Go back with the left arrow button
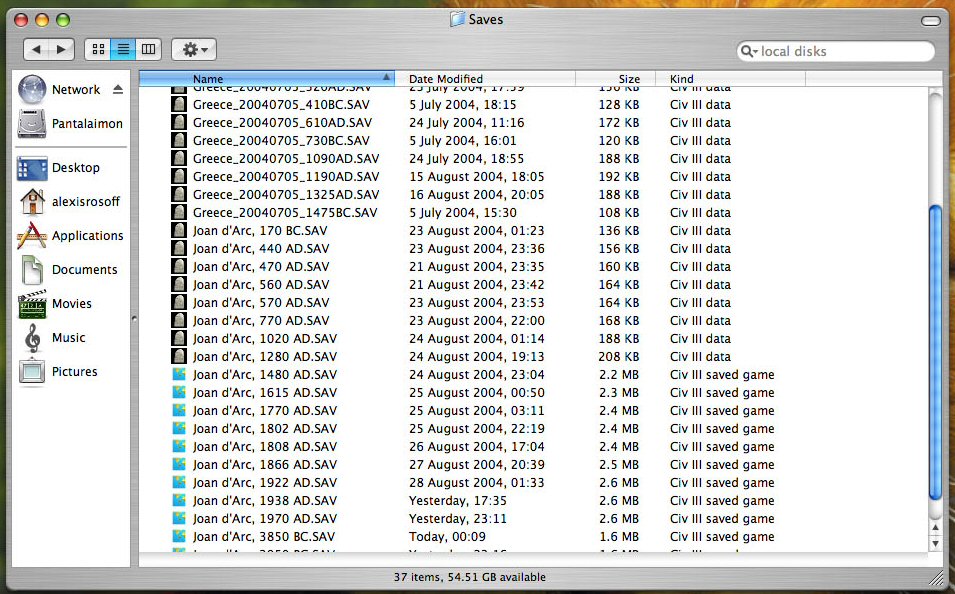Image resolution: width=955 pixels, height=594 pixels. tap(37, 49)
